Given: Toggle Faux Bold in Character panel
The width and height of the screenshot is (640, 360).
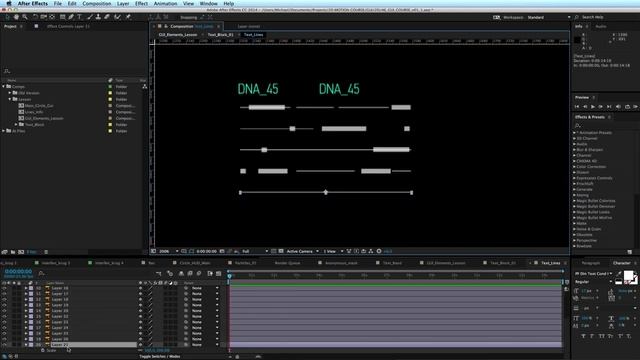Looking at the screenshot, I should click(583, 336).
